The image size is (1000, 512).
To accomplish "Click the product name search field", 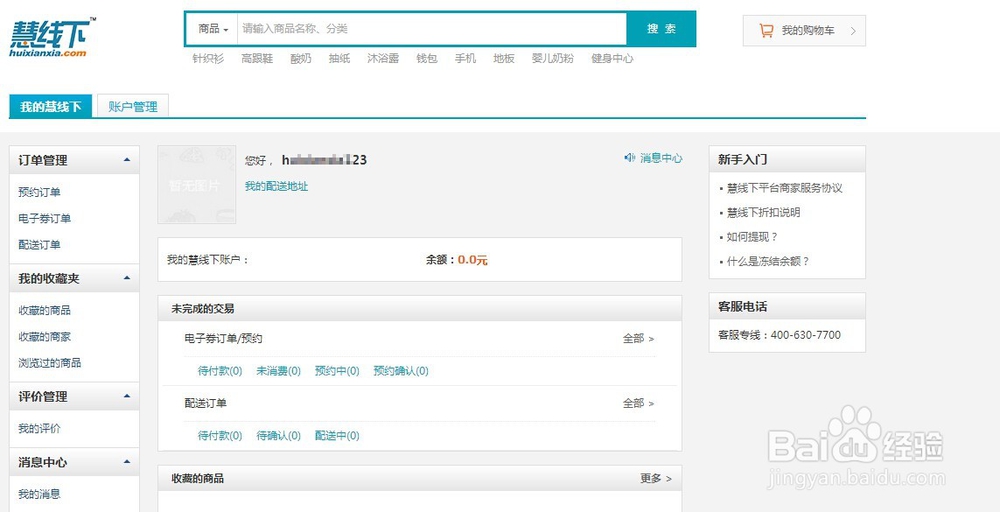I will tap(432, 29).
